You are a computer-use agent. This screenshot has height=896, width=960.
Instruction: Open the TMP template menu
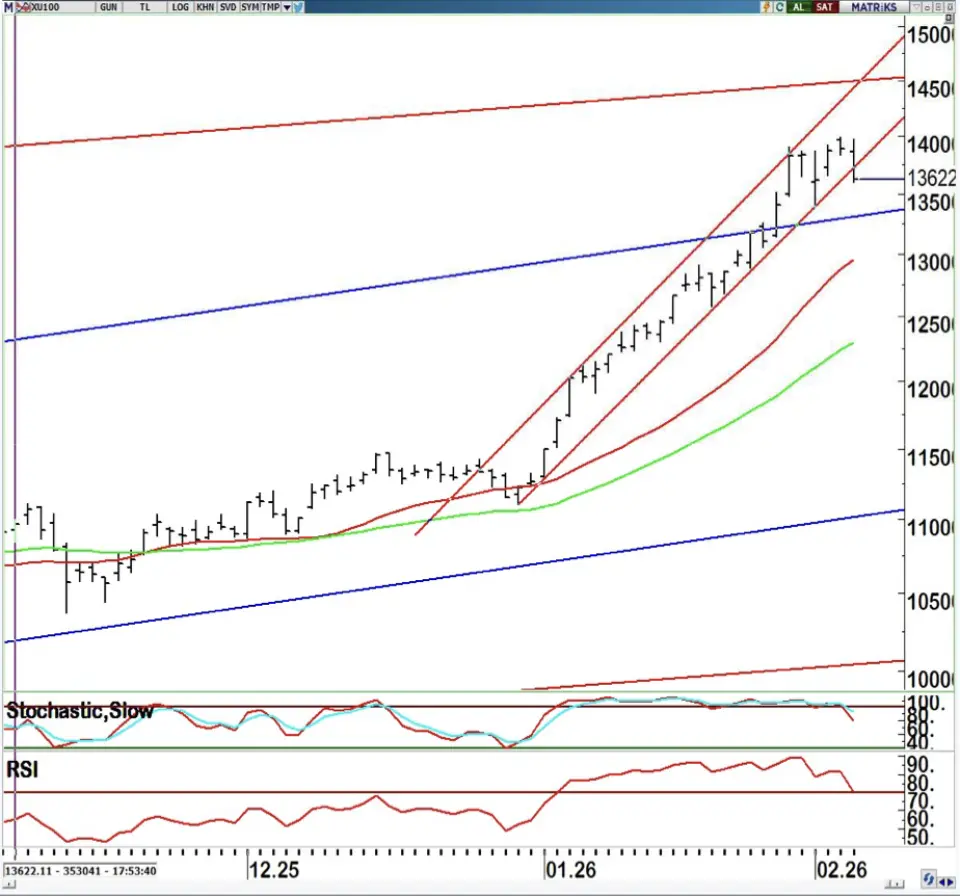pyautogui.click(x=270, y=7)
